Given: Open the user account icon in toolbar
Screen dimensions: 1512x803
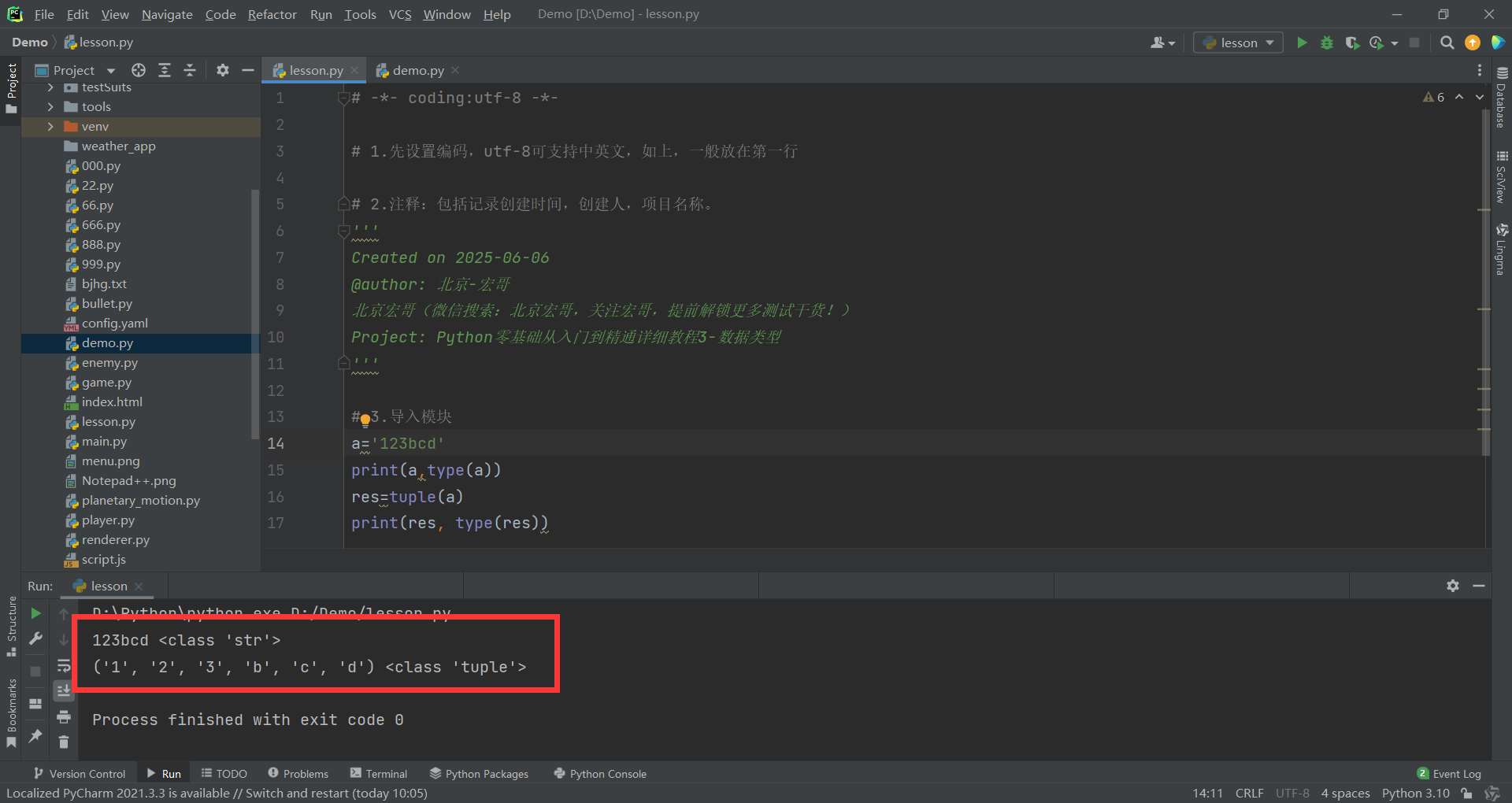Looking at the screenshot, I should (x=1162, y=43).
